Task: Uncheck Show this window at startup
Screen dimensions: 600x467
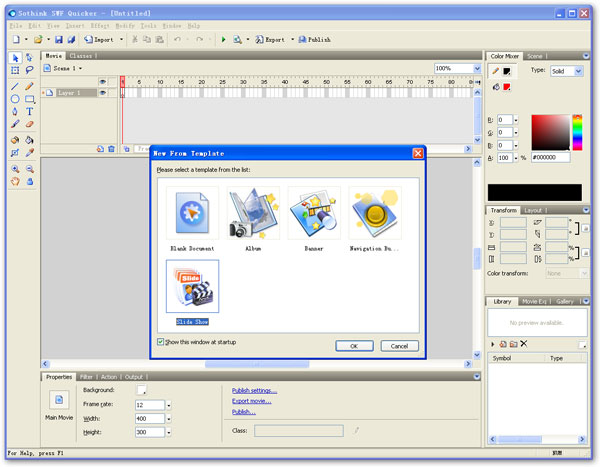Action: 160,341
